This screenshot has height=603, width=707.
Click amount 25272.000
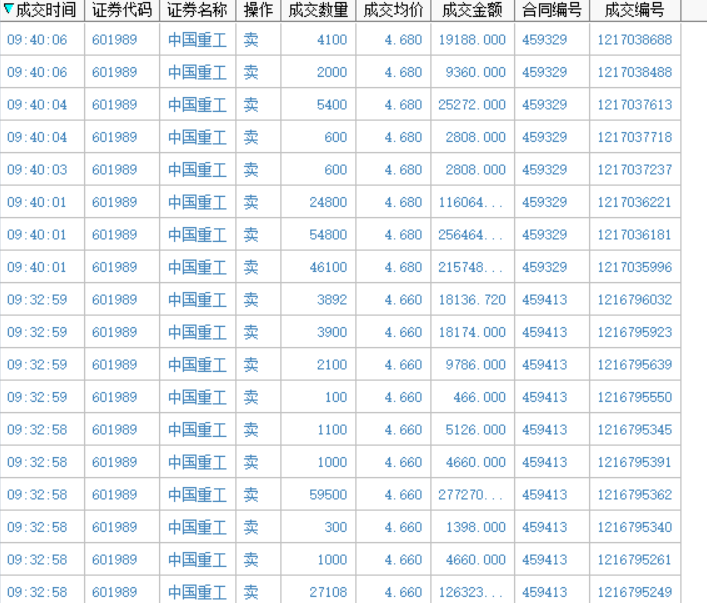pyautogui.click(x=472, y=105)
